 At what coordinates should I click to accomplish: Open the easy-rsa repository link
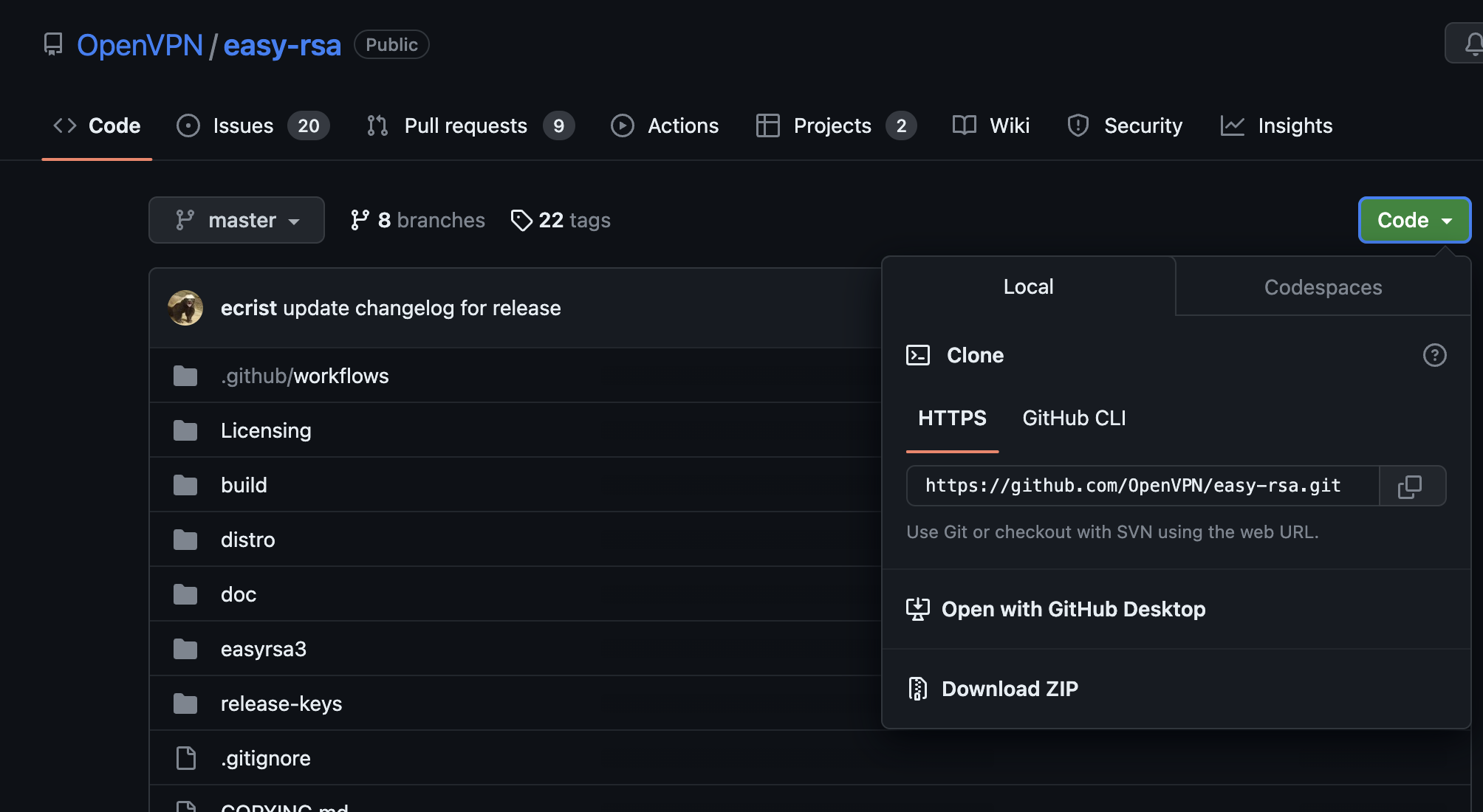pyautogui.click(x=282, y=45)
